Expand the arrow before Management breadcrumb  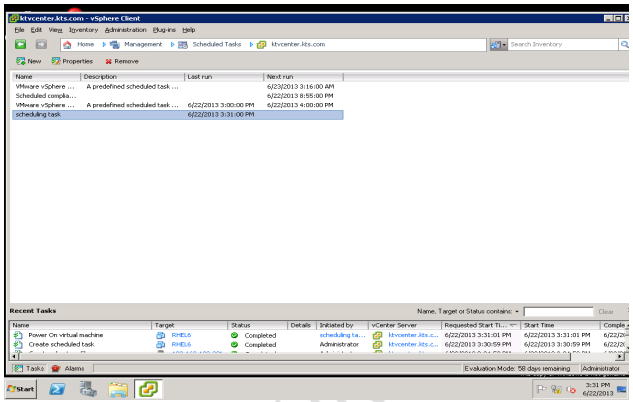point(104,44)
